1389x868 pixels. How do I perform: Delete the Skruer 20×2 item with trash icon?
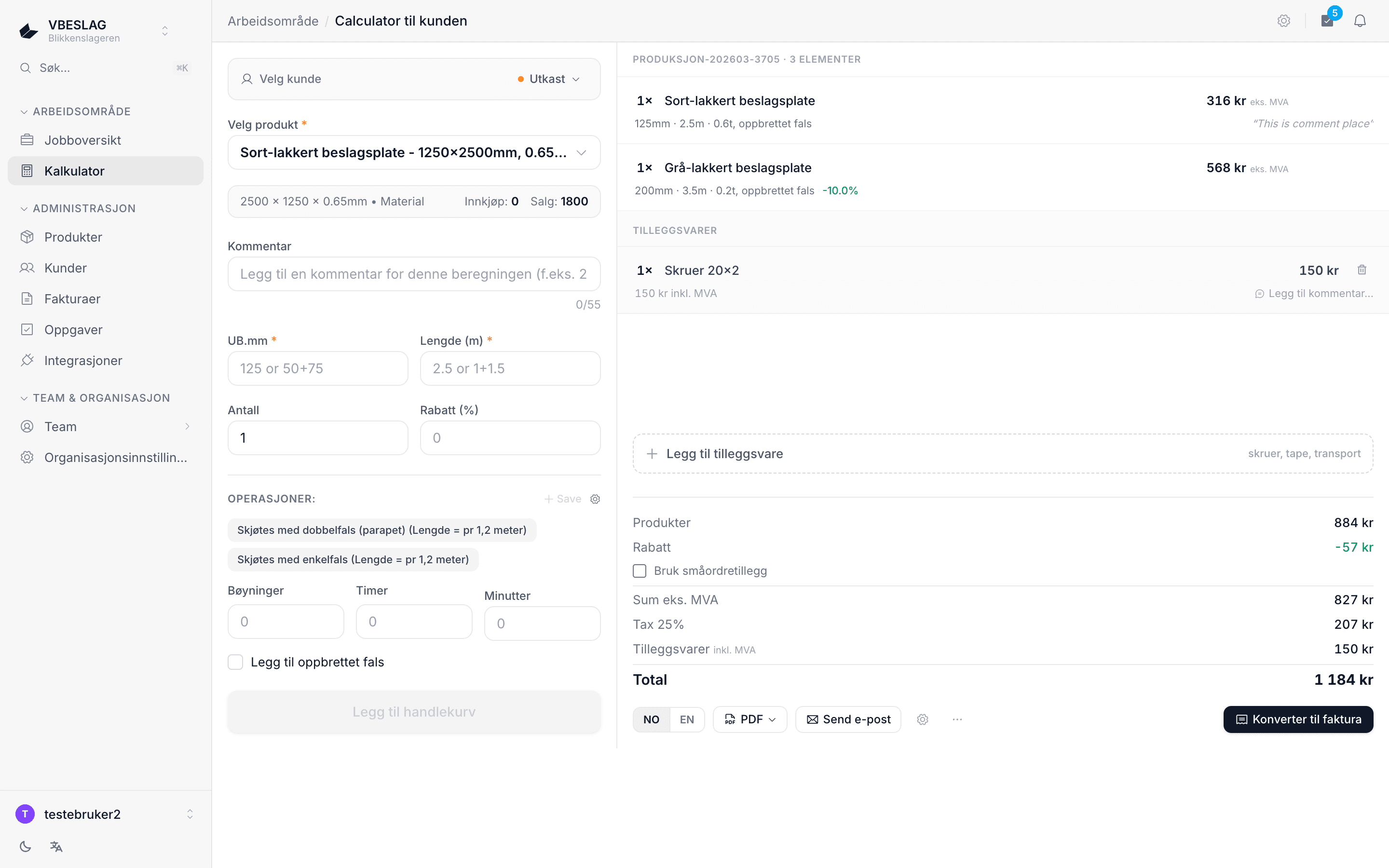click(1362, 270)
